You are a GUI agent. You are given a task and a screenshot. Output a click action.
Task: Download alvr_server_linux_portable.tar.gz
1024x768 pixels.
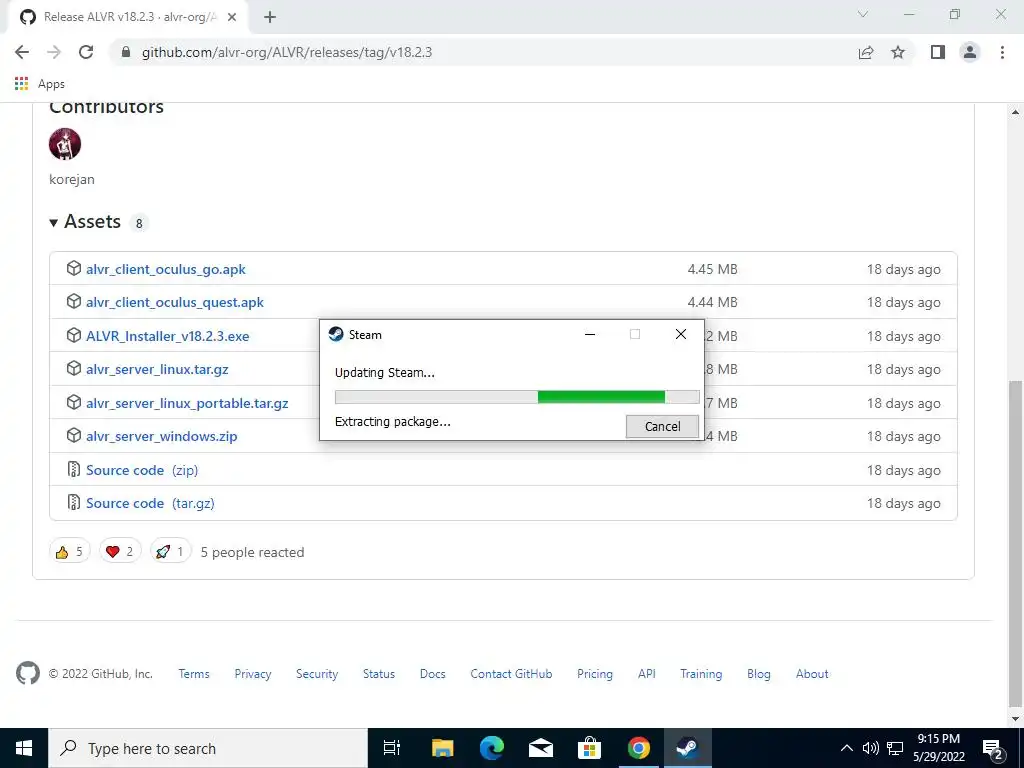coord(187,403)
